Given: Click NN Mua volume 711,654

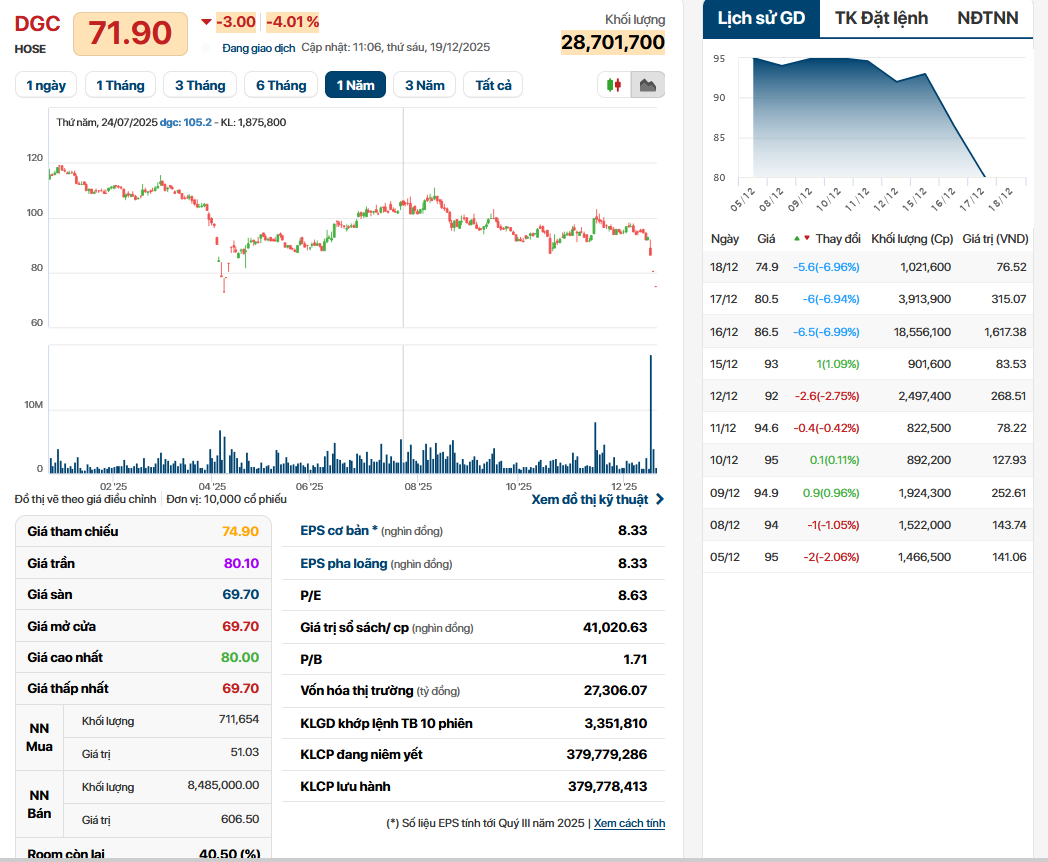Looking at the screenshot, I should click(x=239, y=720).
